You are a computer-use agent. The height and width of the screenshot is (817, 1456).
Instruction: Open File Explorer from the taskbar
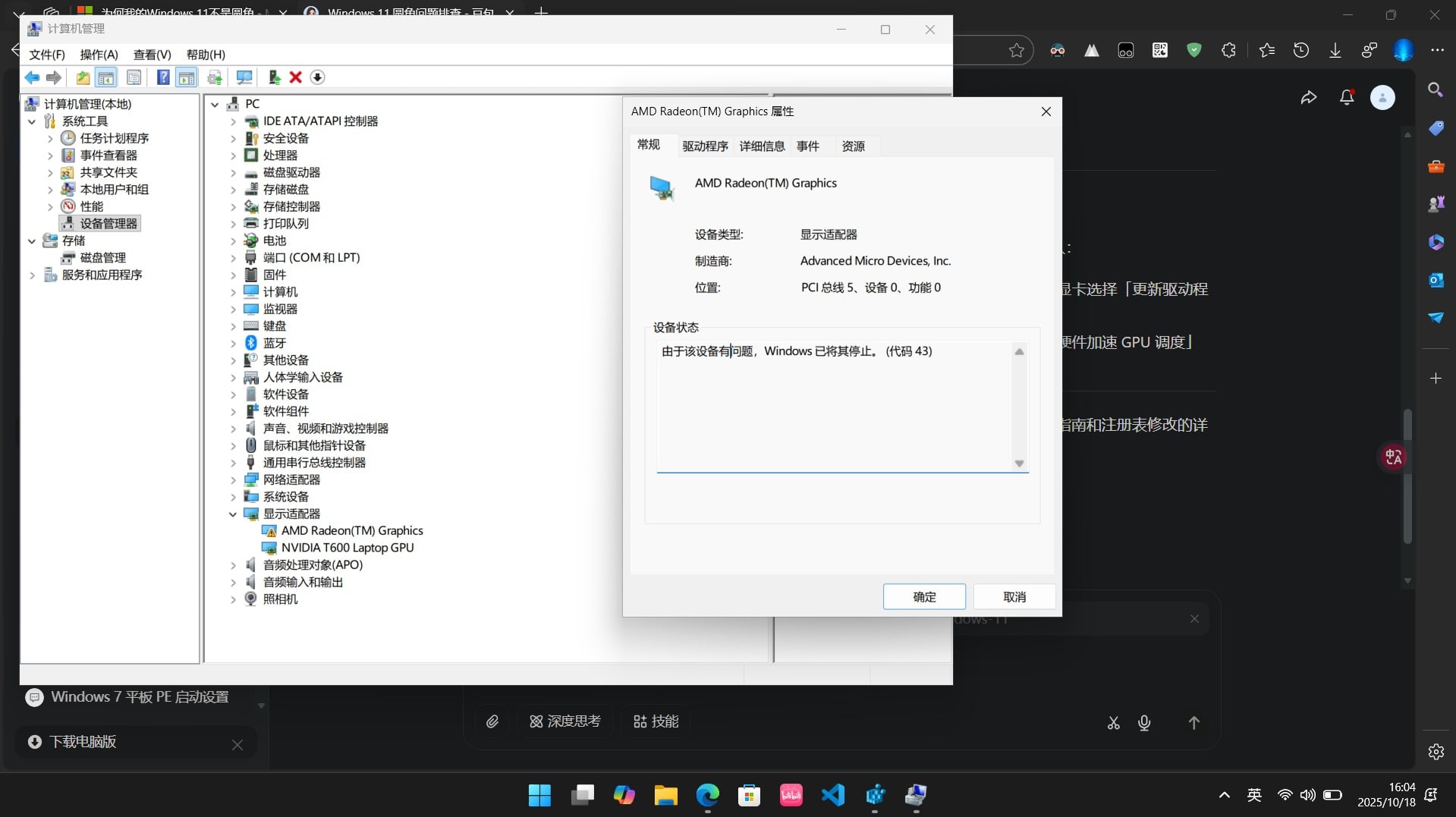tap(666, 795)
